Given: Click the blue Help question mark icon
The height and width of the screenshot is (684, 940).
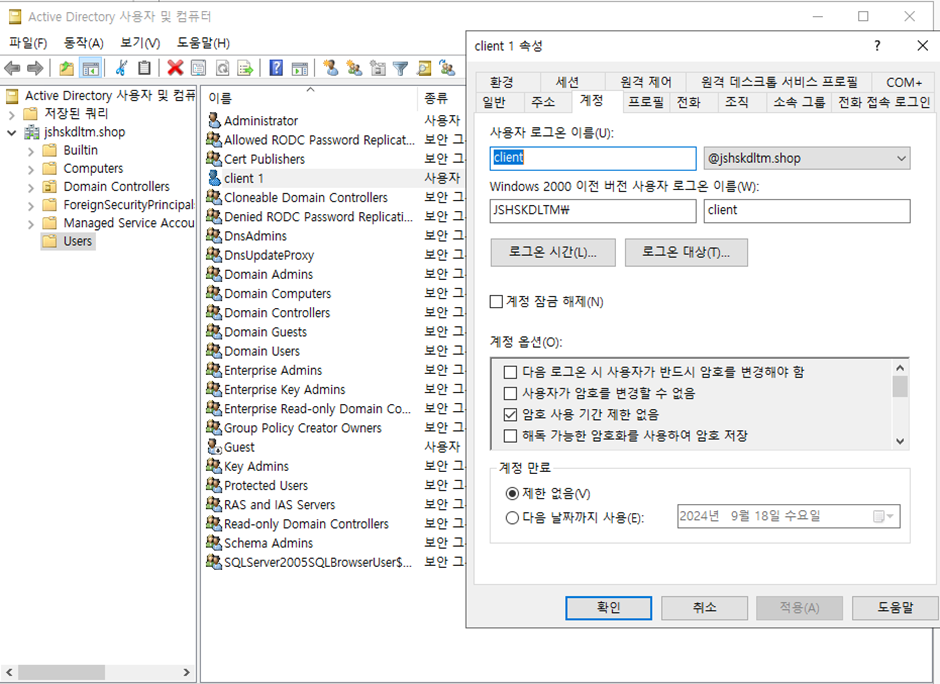Looking at the screenshot, I should [x=276, y=68].
